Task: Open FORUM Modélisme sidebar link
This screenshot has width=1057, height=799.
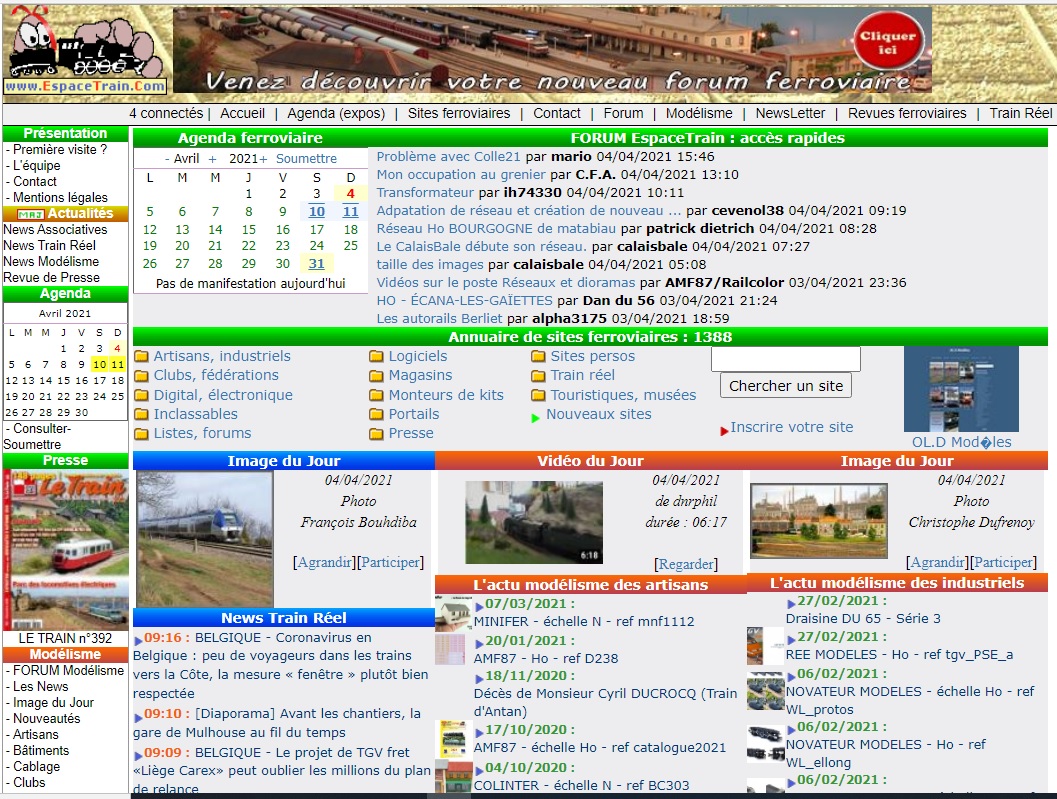Action: point(68,670)
